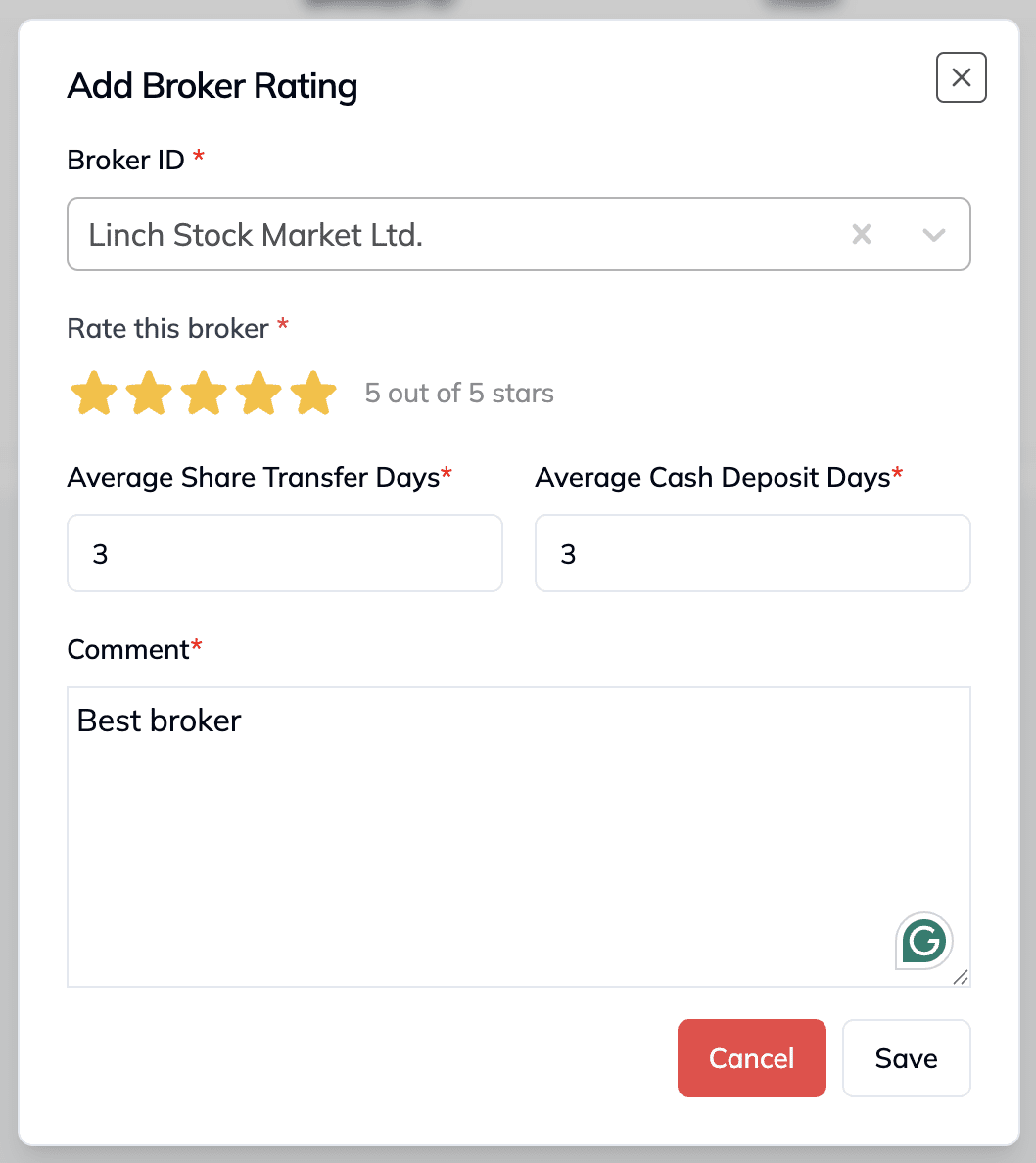Clear the selected Linch Stock Market broker
Screen dimensions: 1036x1163
[862, 234]
